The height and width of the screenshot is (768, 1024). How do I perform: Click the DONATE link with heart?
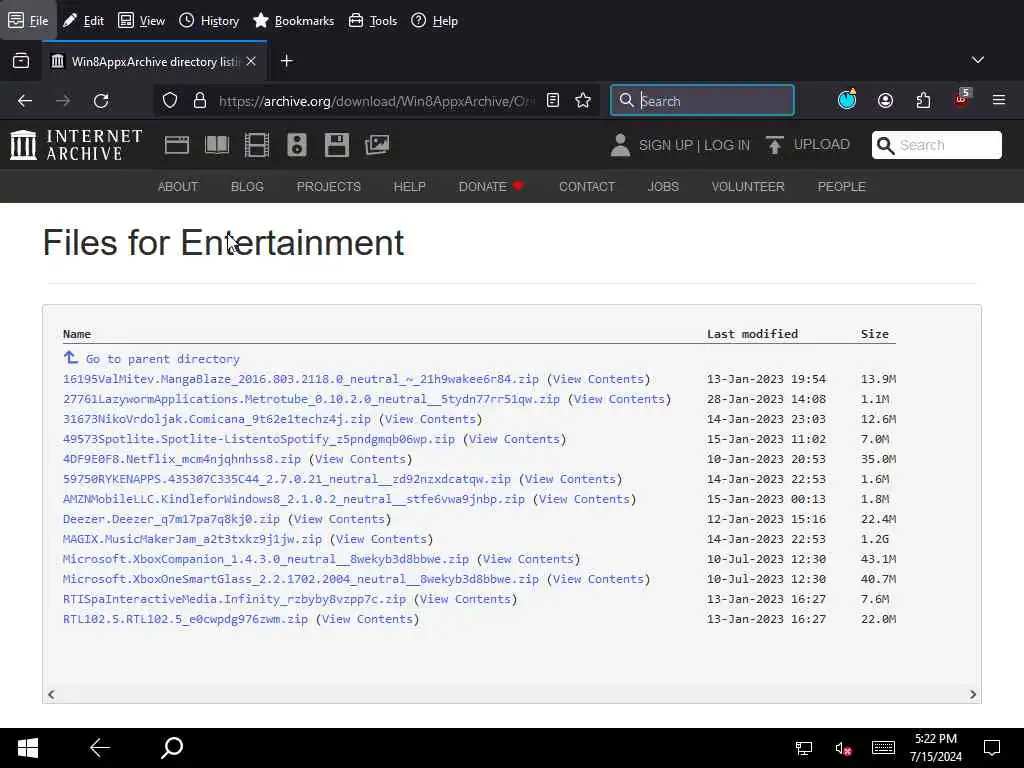[x=491, y=187]
